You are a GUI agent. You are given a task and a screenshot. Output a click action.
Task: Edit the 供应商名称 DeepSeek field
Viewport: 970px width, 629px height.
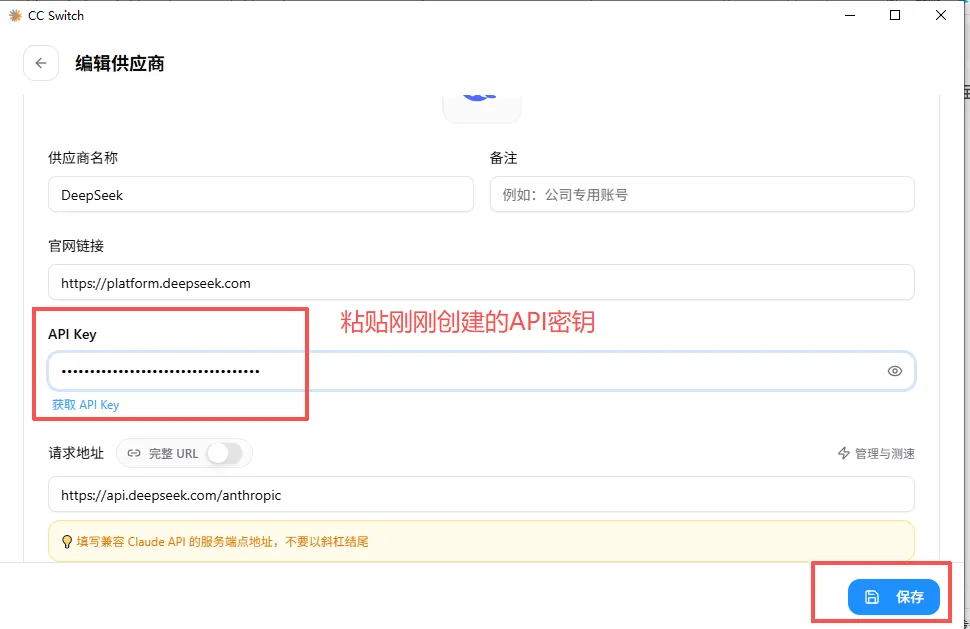(x=261, y=195)
